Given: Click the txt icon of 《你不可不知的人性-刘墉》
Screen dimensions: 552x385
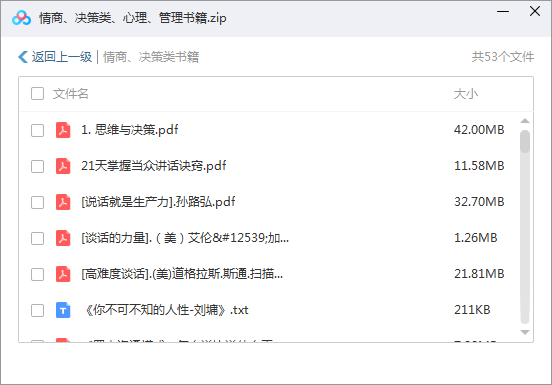Looking at the screenshot, I should tap(63, 310).
